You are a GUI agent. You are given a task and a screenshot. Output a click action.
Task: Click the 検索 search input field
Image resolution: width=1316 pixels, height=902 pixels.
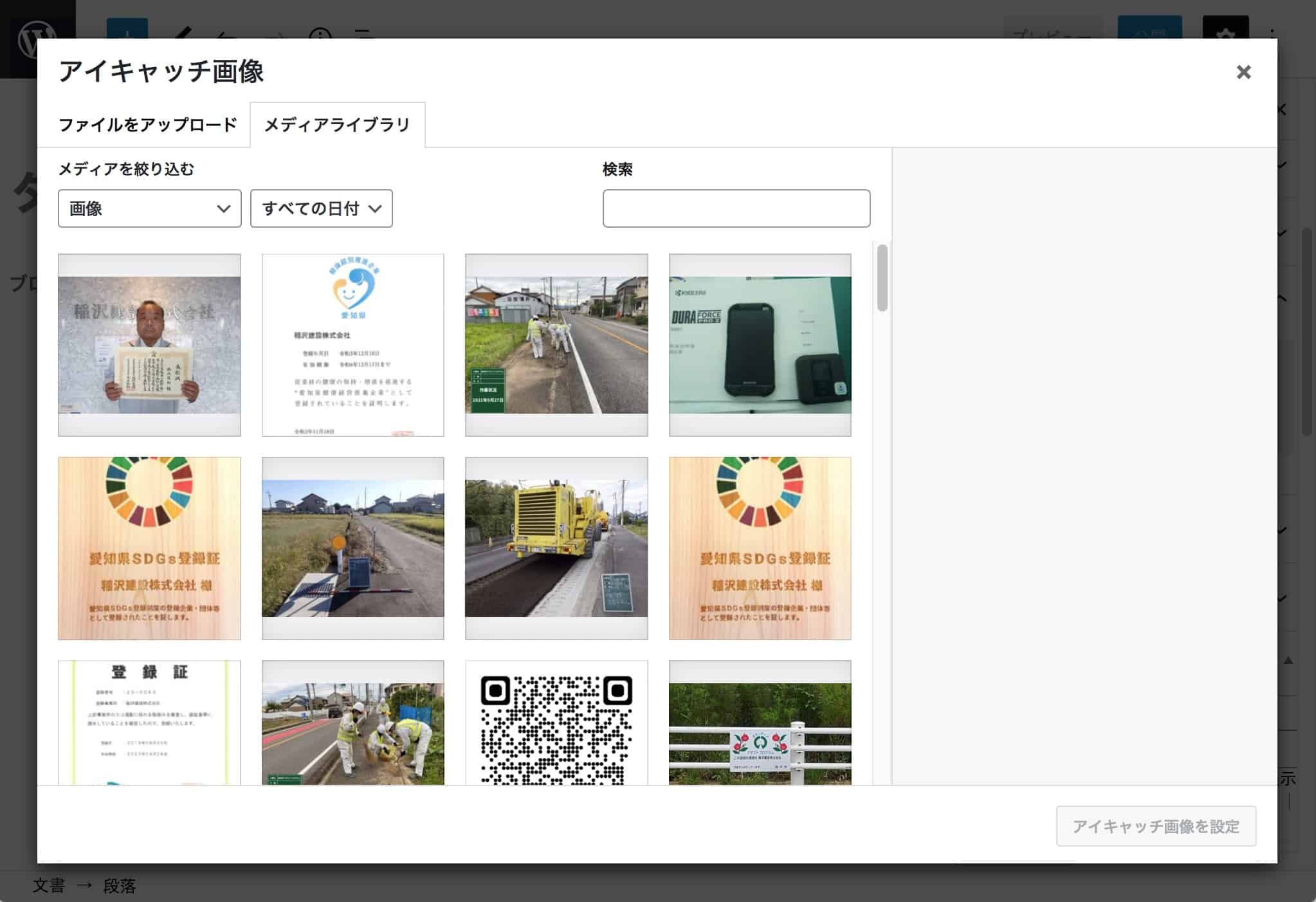coord(736,208)
